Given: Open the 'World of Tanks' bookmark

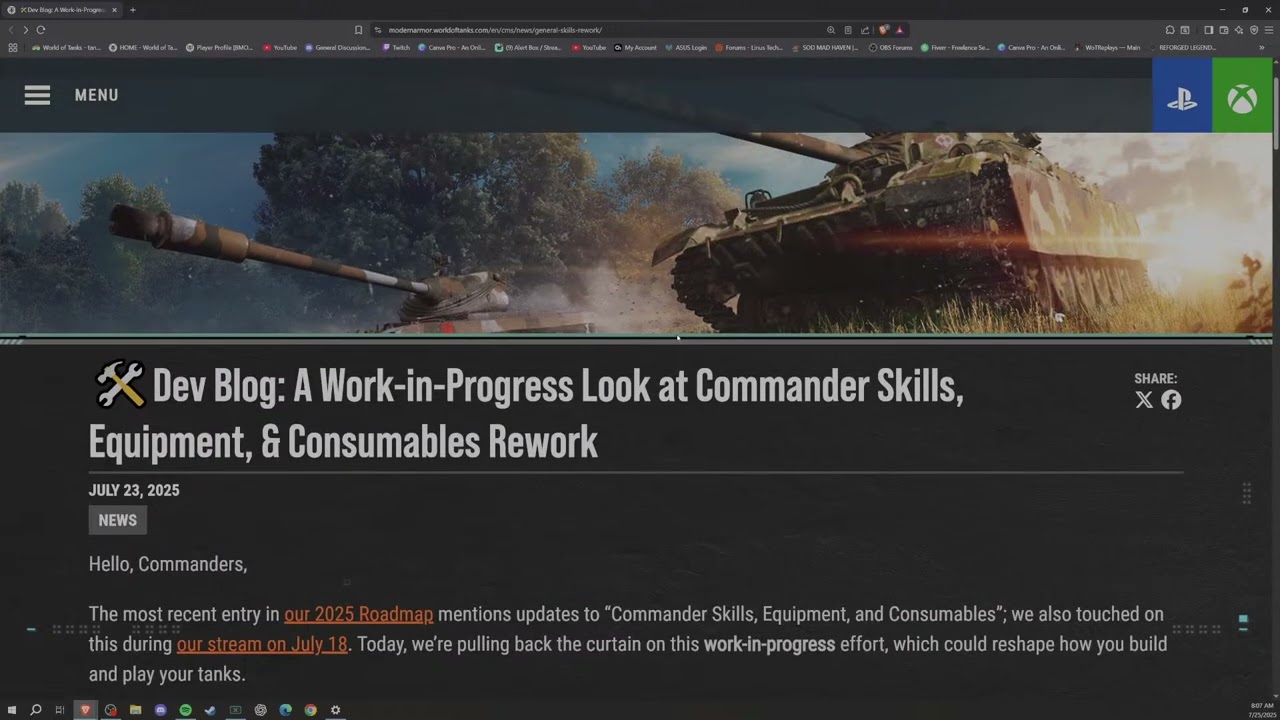Looking at the screenshot, I should pos(67,47).
